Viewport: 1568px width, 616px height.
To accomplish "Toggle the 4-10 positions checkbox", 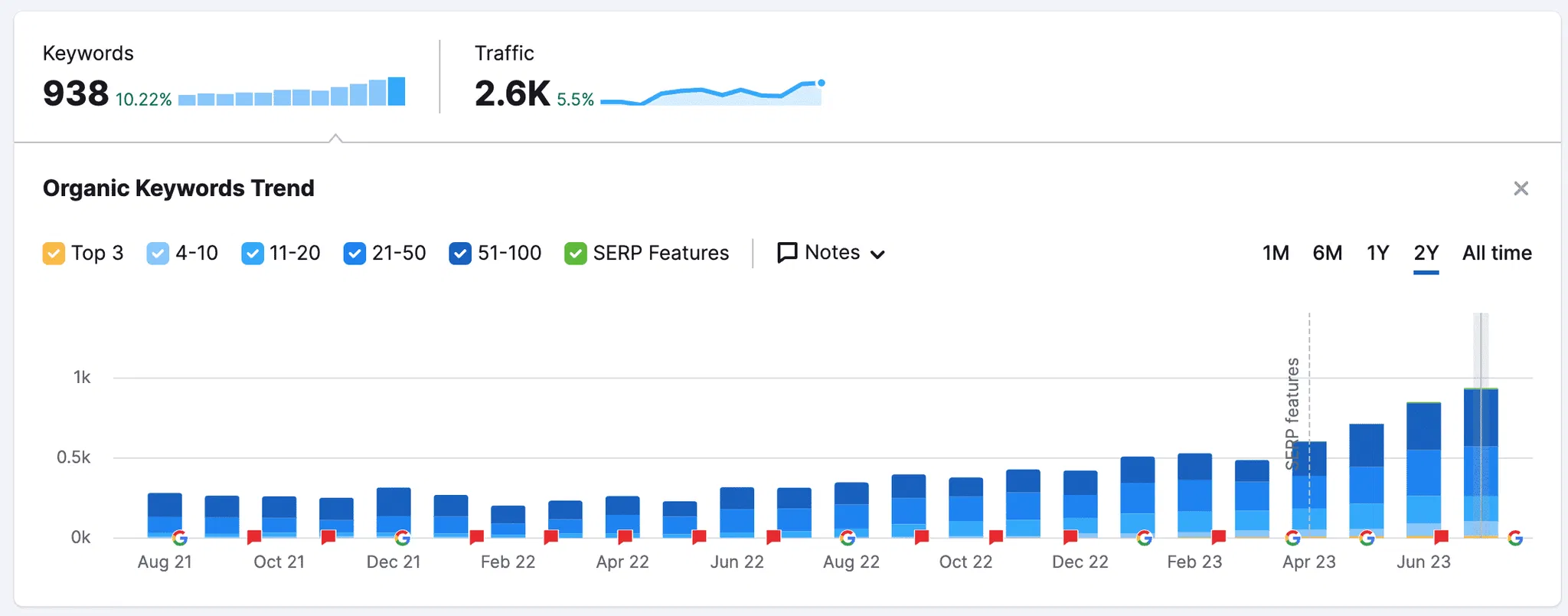I will click(x=157, y=254).
